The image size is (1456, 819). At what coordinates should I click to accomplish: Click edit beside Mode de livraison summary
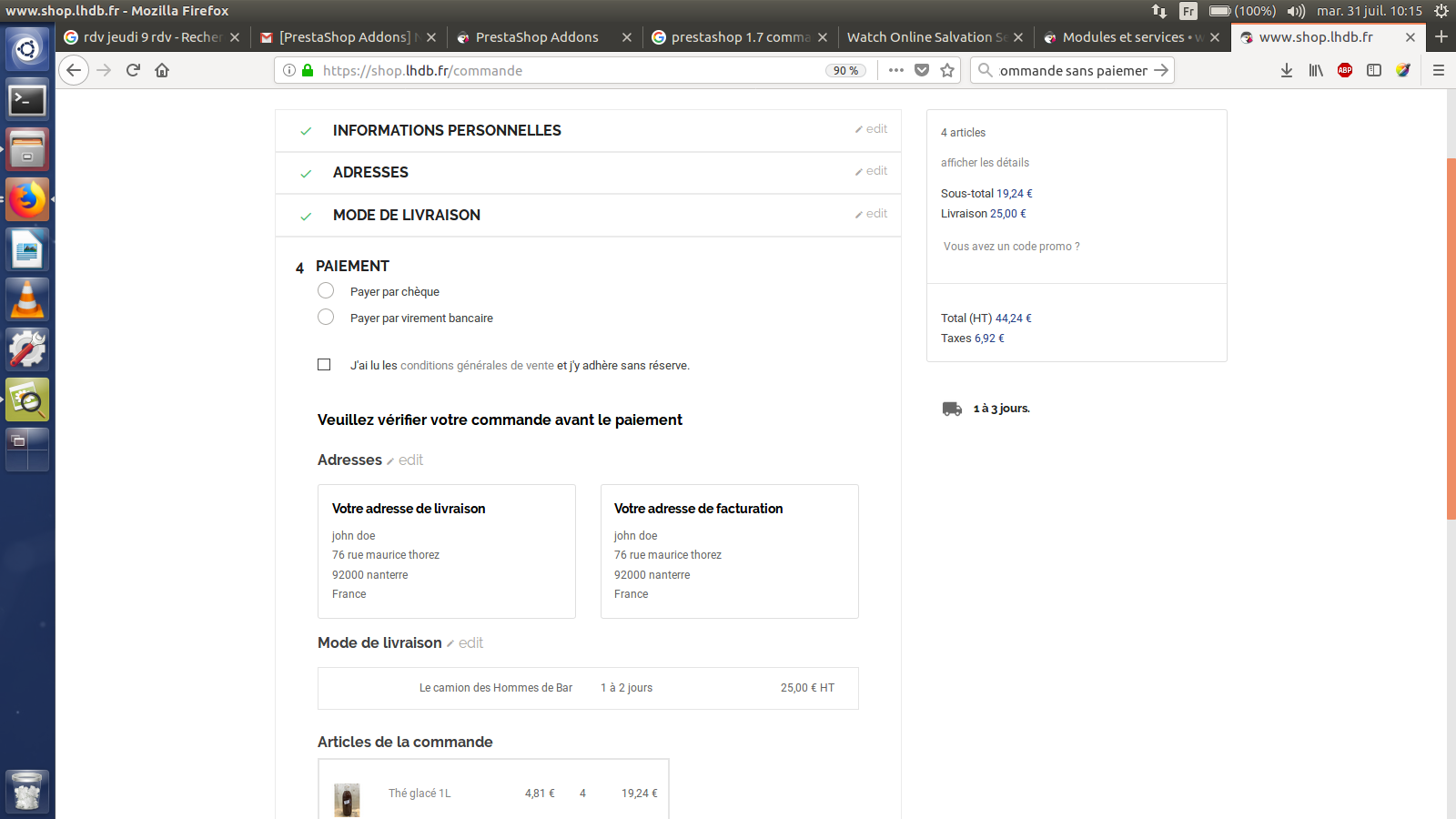465,643
